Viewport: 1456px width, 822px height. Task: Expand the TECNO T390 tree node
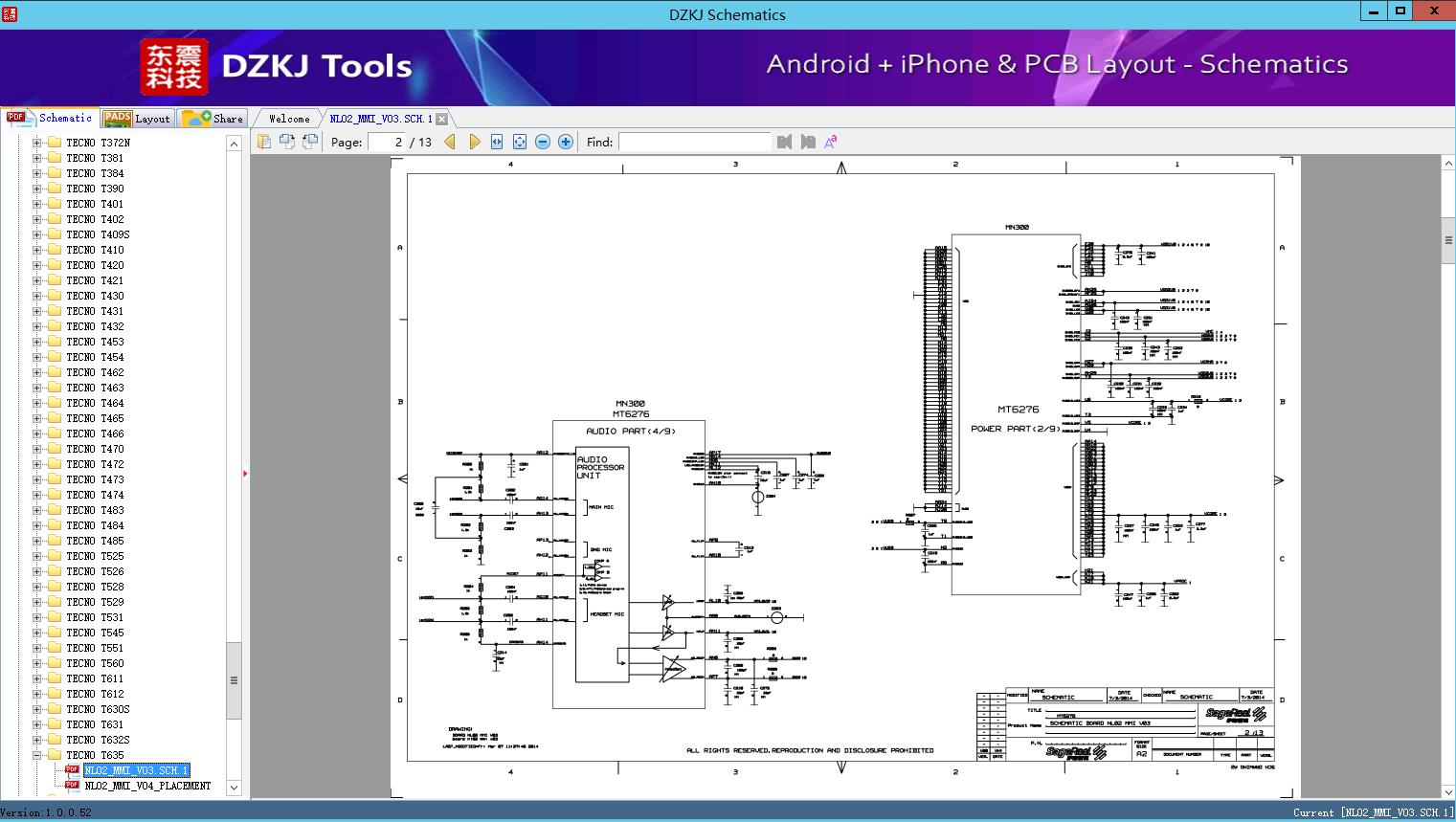(37, 189)
